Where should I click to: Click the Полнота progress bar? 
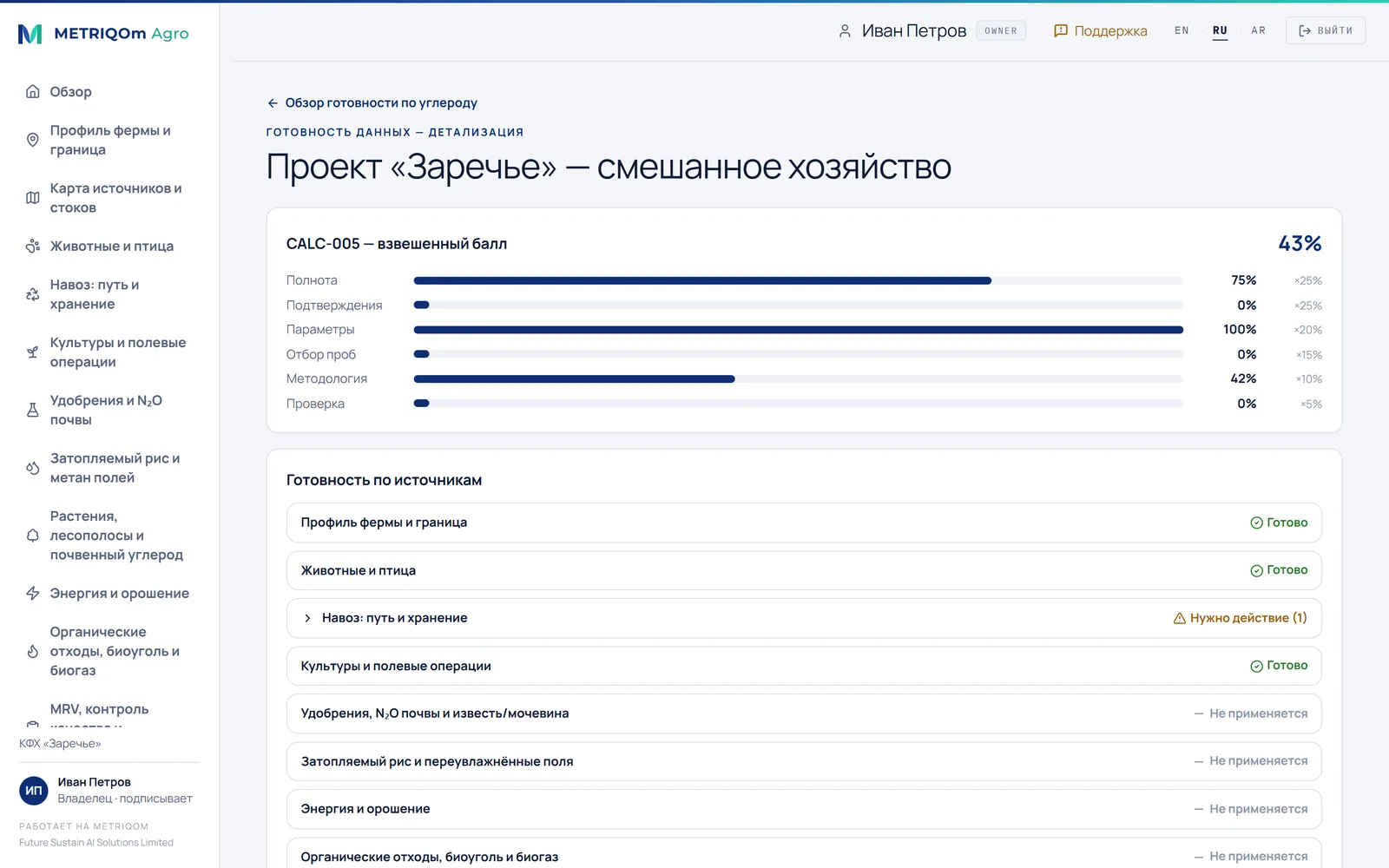[799, 280]
